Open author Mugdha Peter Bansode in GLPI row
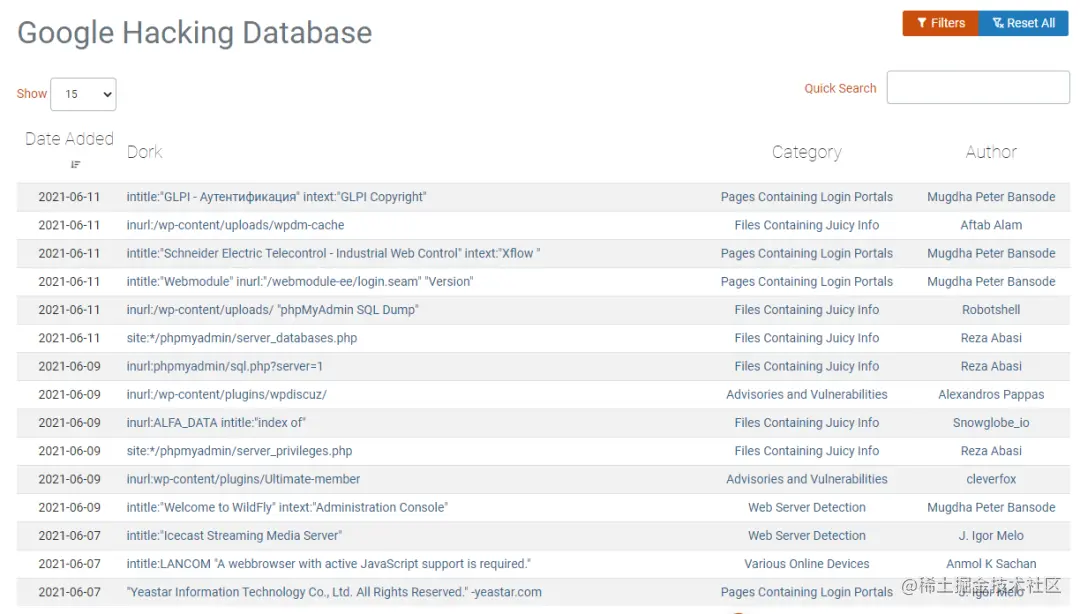Image resolution: width=1080 pixels, height=614 pixels. (991, 196)
